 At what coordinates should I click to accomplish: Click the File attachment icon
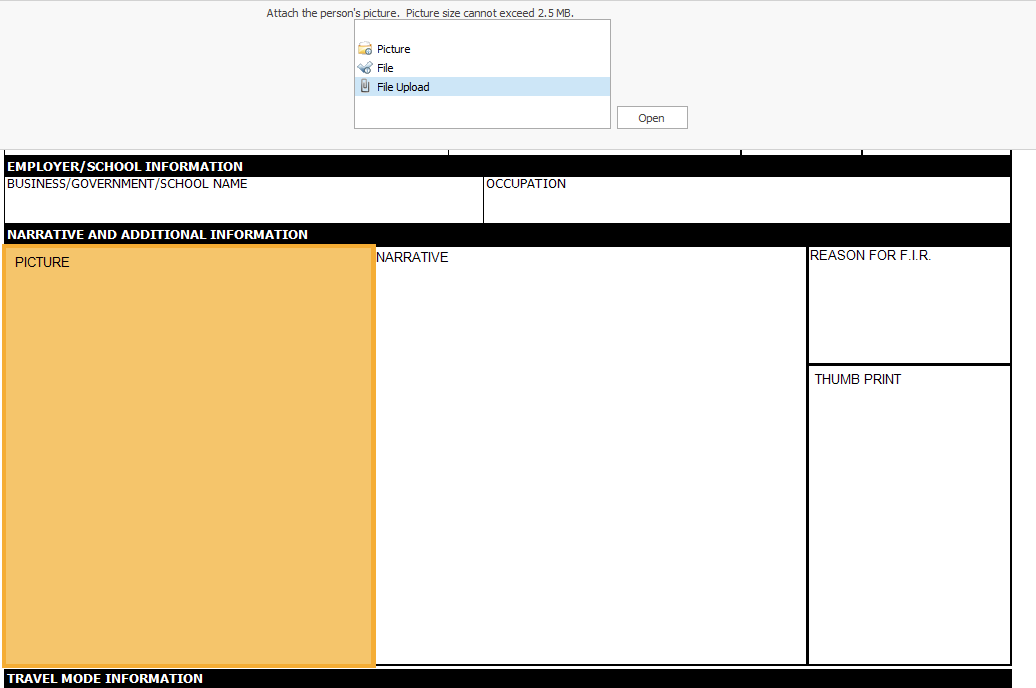pyautogui.click(x=365, y=68)
